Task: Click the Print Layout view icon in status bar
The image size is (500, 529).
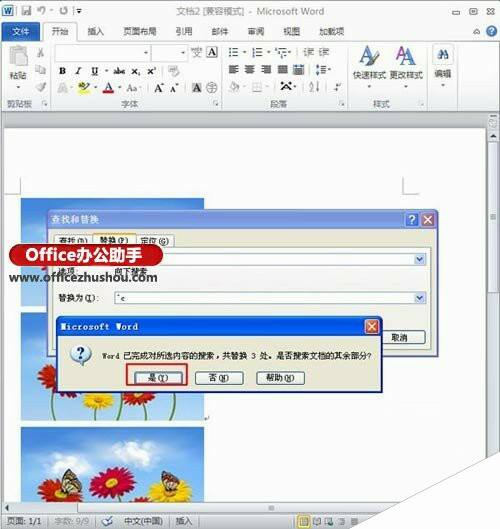Action: tap(304, 521)
